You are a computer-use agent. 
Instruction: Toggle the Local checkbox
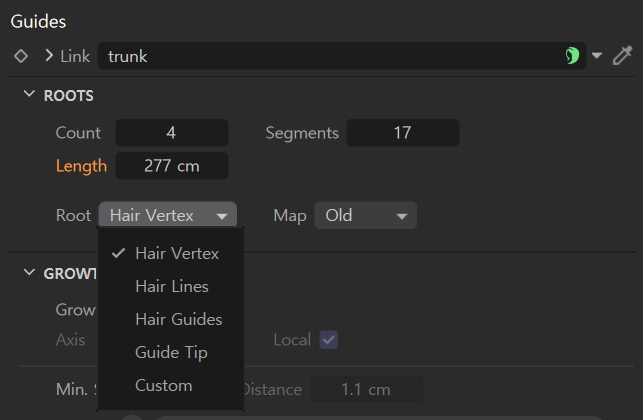329,340
